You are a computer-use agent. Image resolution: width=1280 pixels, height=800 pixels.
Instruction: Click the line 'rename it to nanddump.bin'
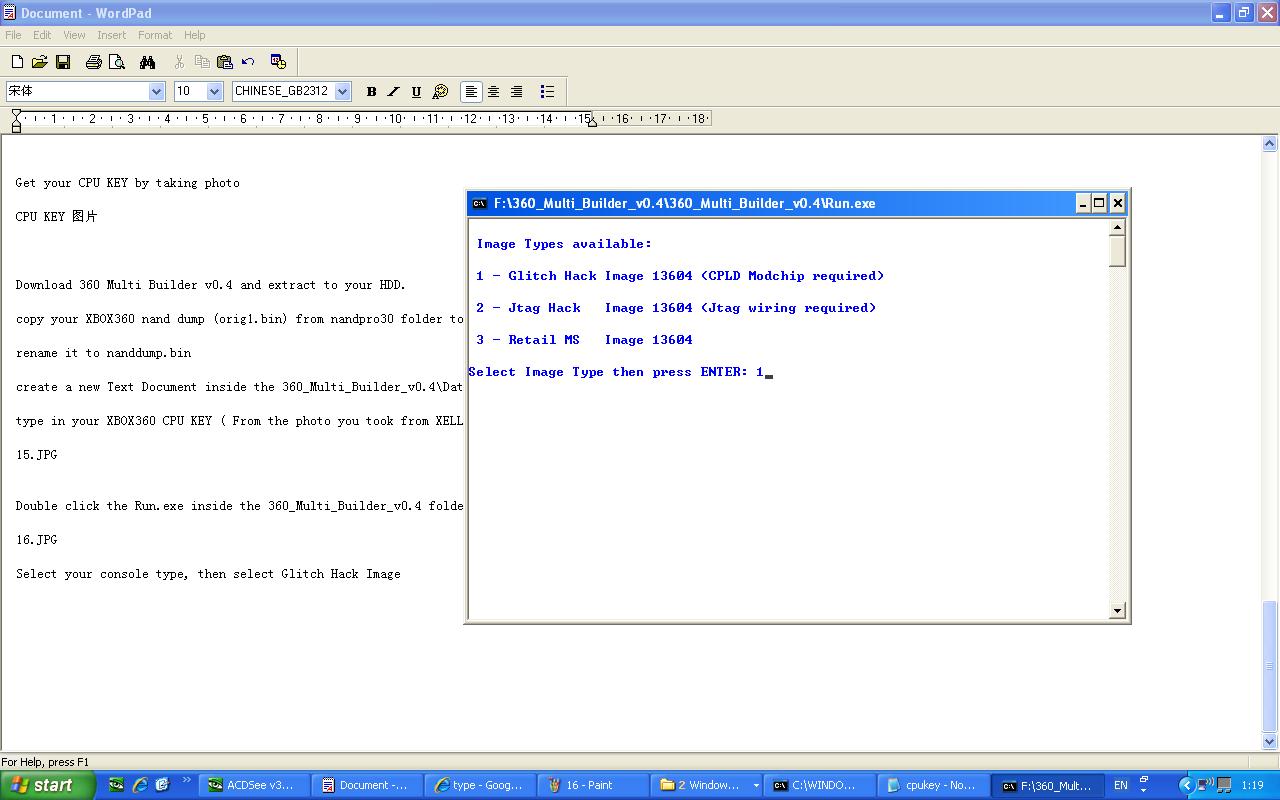pyautogui.click(x=103, y=353)
